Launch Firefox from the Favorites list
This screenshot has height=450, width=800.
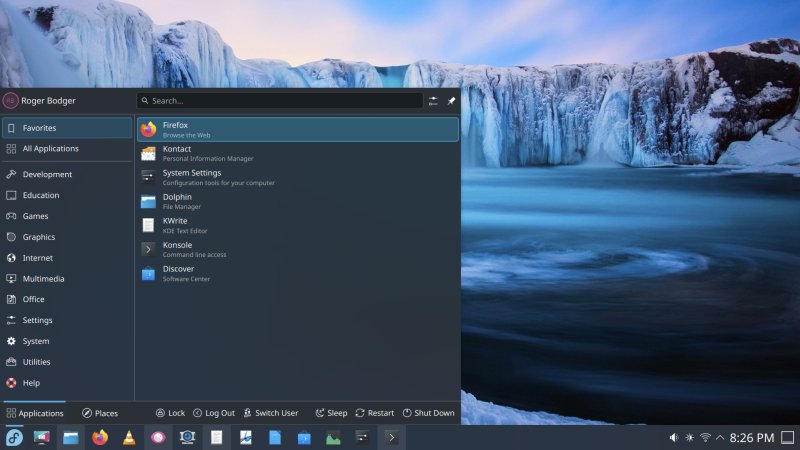click(297, 129)
